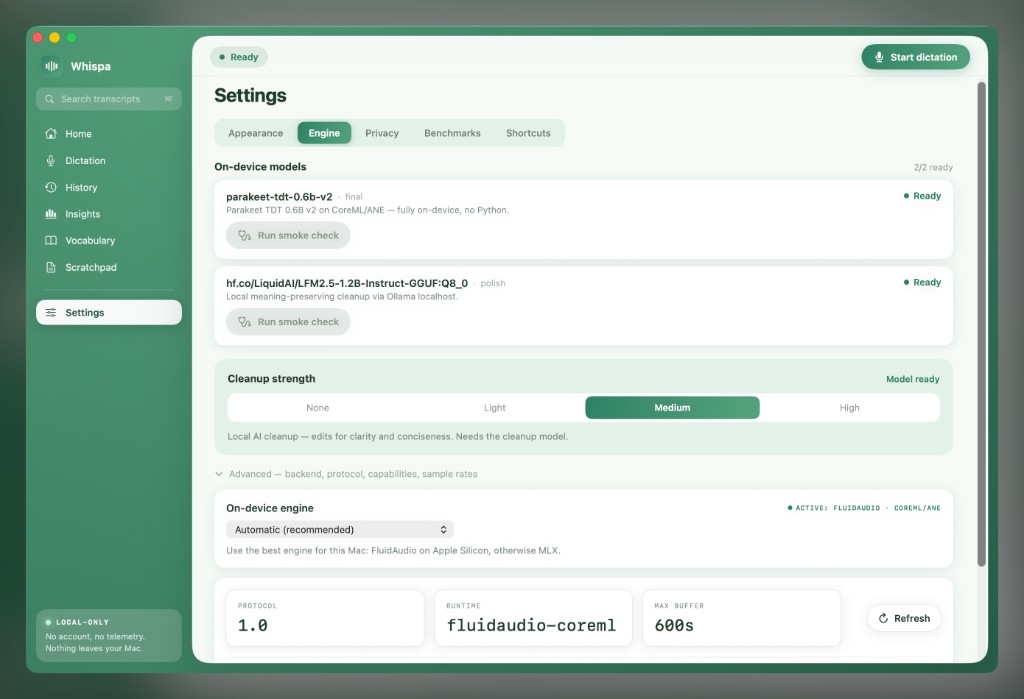
Task: Click the Refresh button
Action: click(904, 618)
